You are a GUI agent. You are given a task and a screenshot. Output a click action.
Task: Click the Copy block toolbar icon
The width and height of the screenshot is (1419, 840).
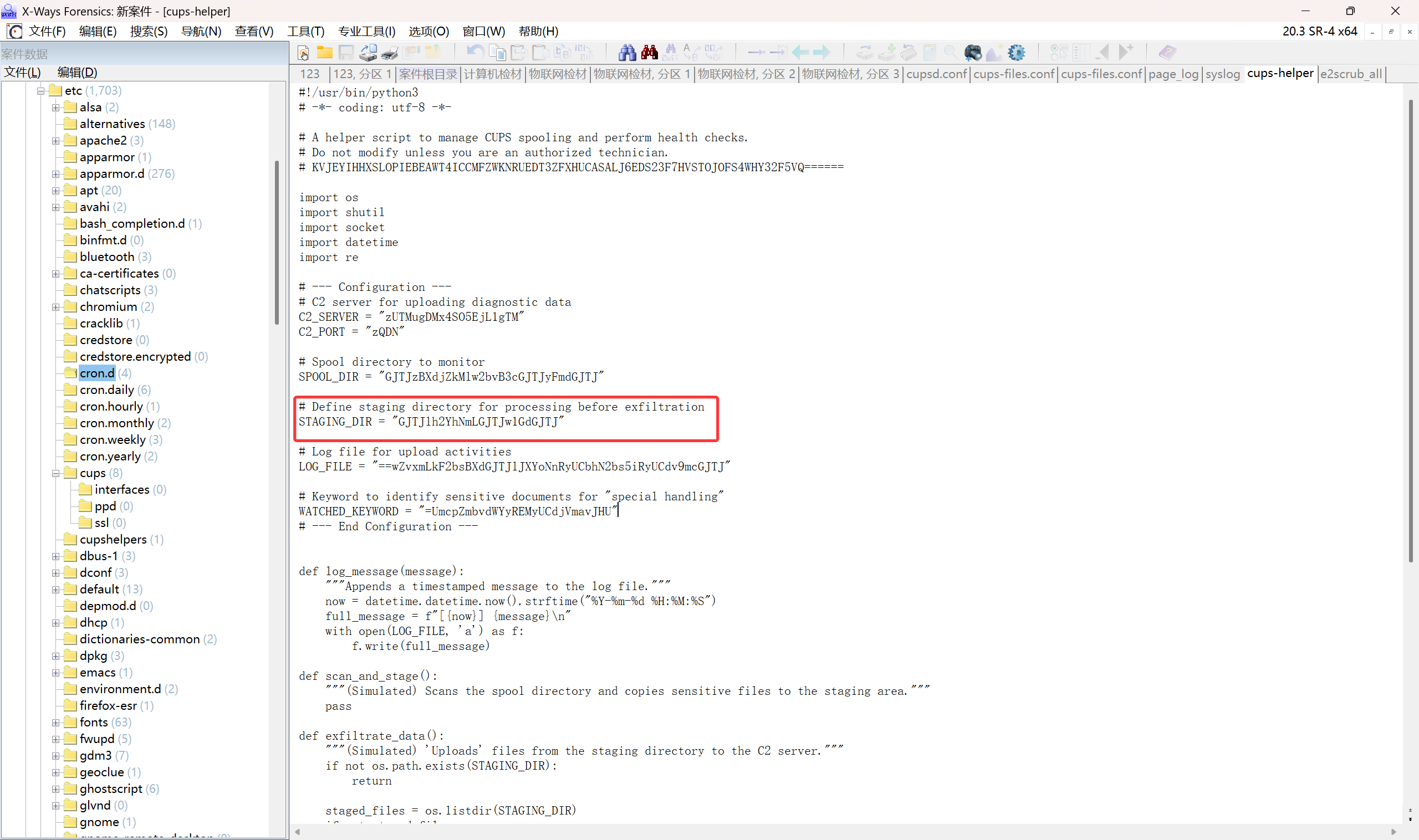point(497,53)
